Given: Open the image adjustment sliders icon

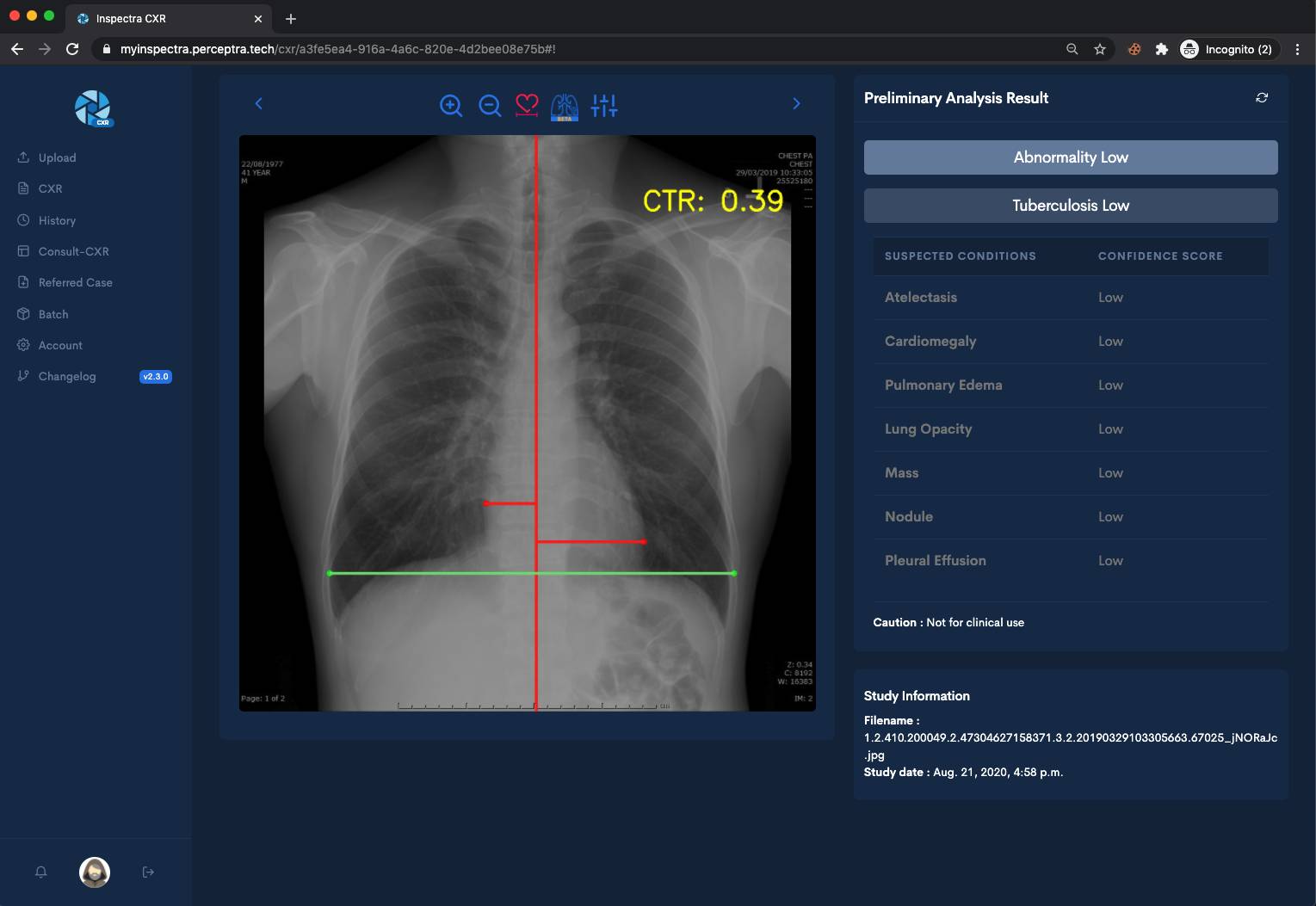Looking at the screenshot, I should [604, 106].
